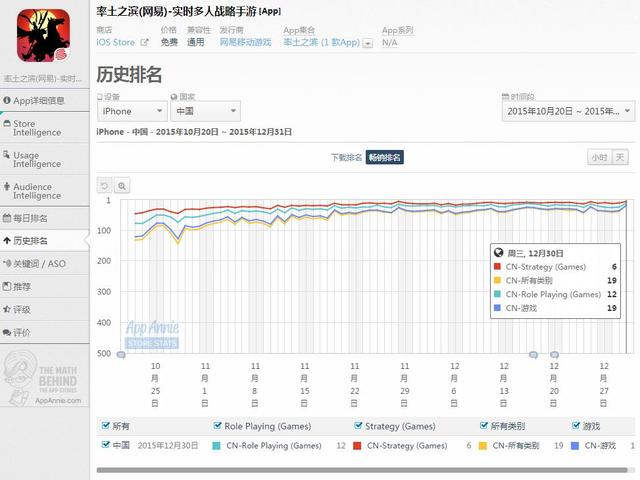Click the chart reset undo icon
The width and height of the screenshot is (640, 480).
(x=104, y=186)
